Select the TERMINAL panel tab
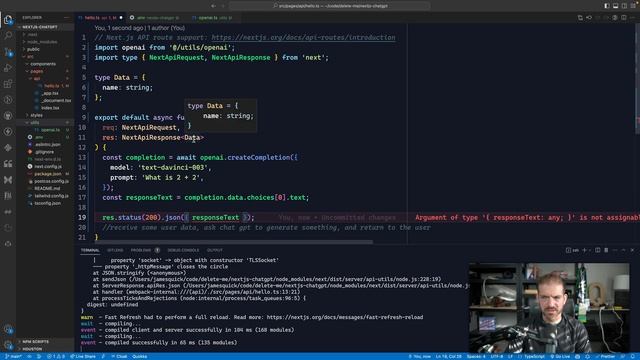This screenshot has height=360, width=640. pyautogui.click(x=90, y=250)
